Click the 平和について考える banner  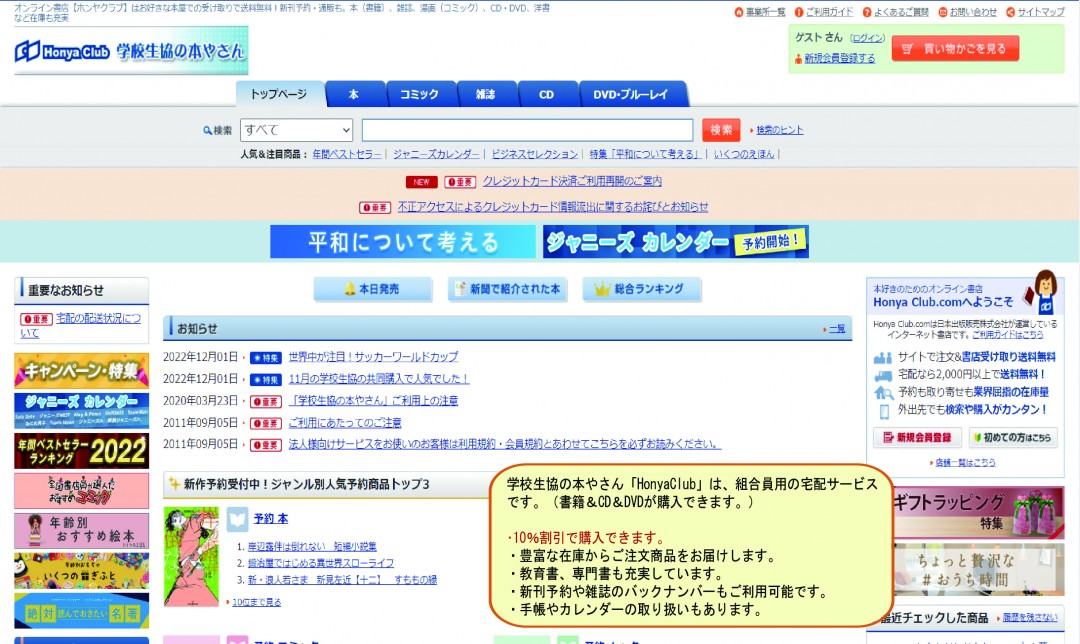(x=403, y=242)
